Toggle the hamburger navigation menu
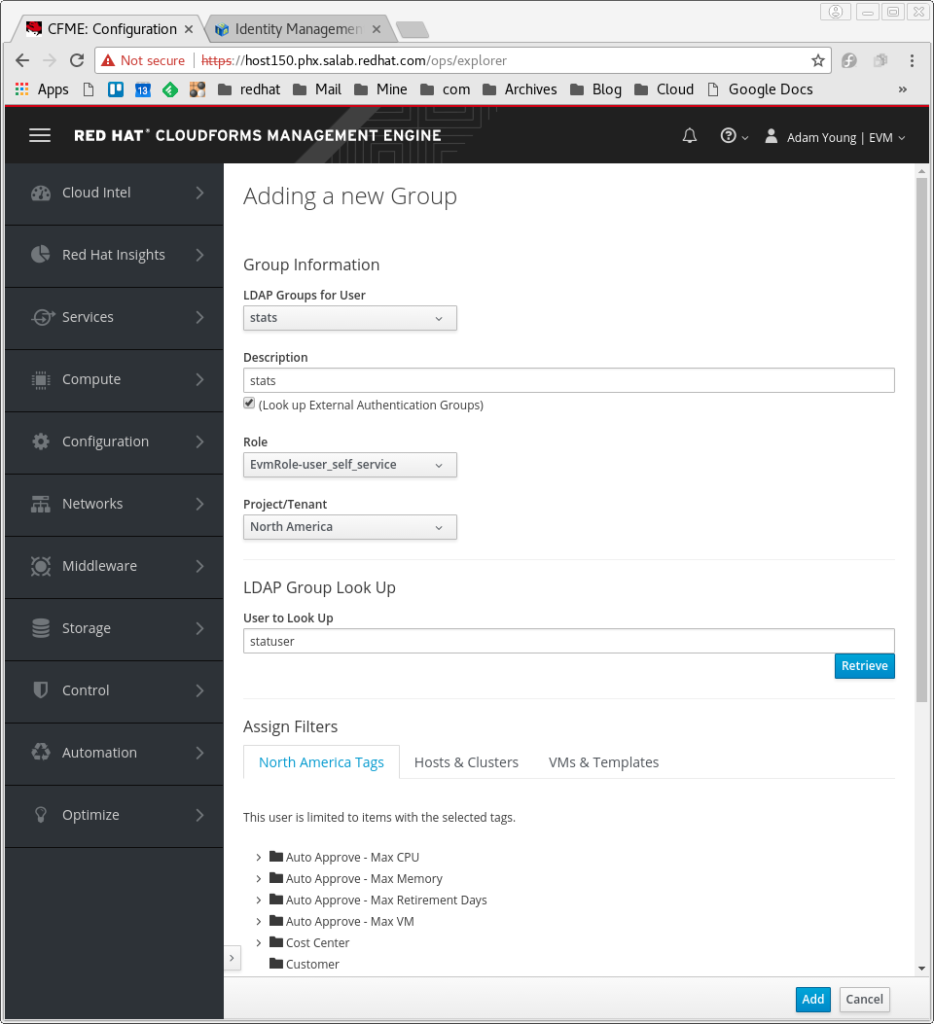 (x=40, y=135)
